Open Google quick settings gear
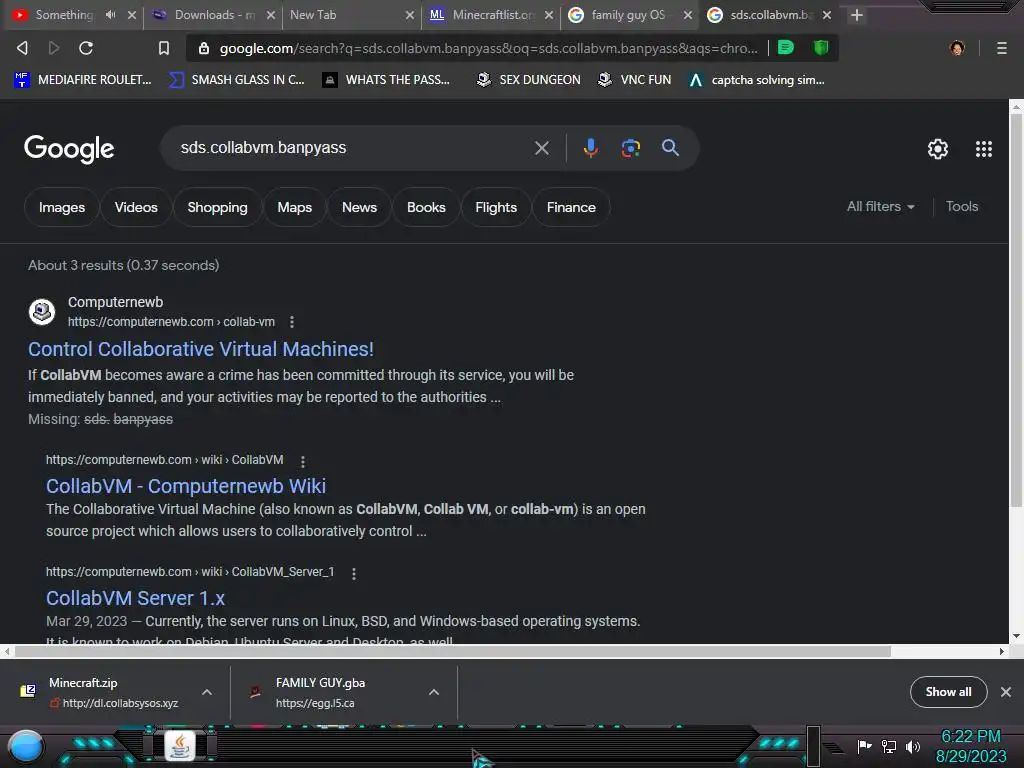This screenshot has height=768, width=1024. click(938, 149)
